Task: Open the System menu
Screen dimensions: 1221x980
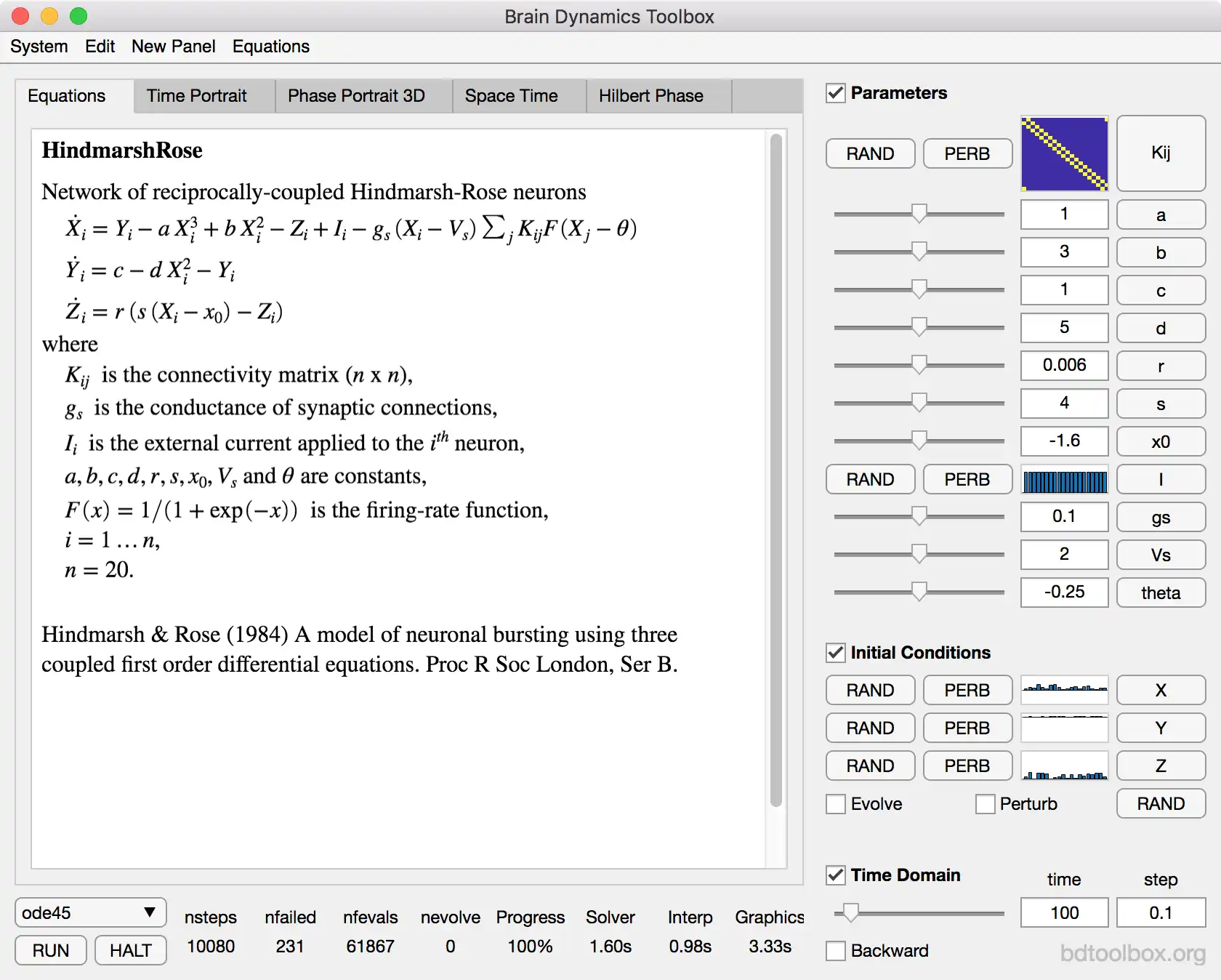Action: (39, 47)
